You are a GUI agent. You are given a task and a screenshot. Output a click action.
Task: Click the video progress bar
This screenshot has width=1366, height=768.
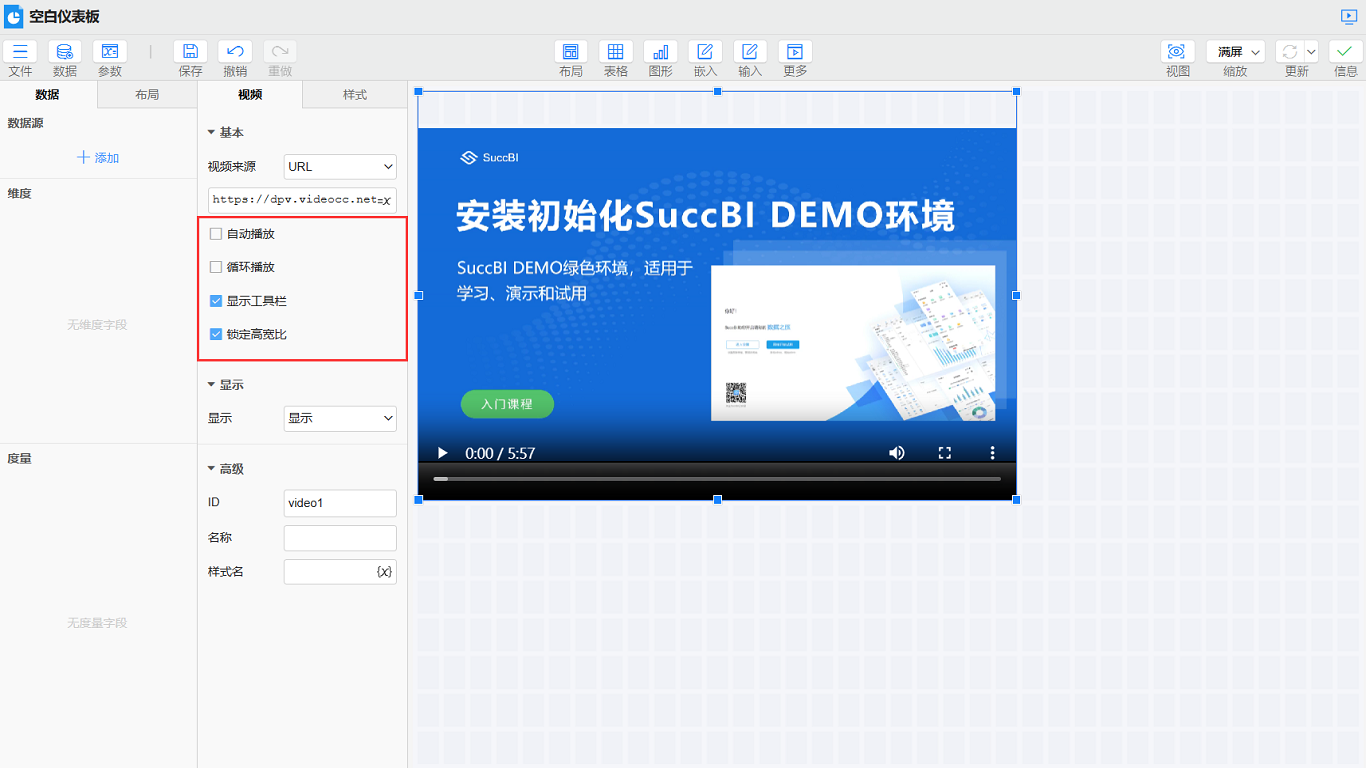point(716,479)
